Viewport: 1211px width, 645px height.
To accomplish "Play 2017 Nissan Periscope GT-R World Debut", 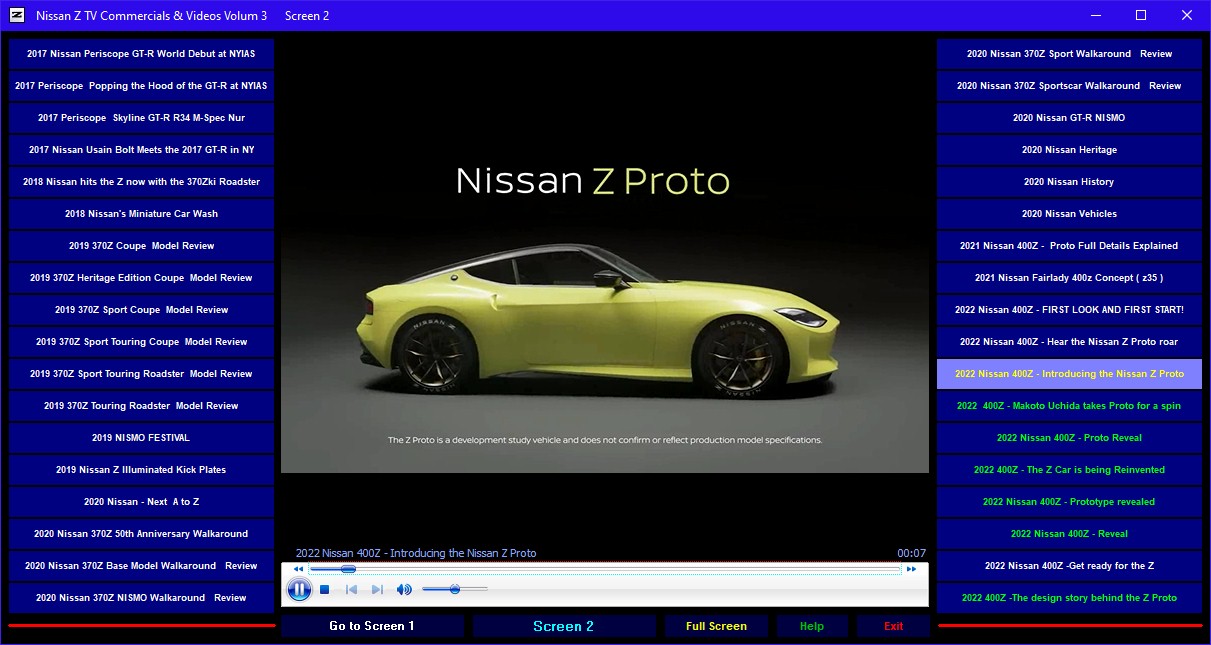I will click(x=141, y=54).
